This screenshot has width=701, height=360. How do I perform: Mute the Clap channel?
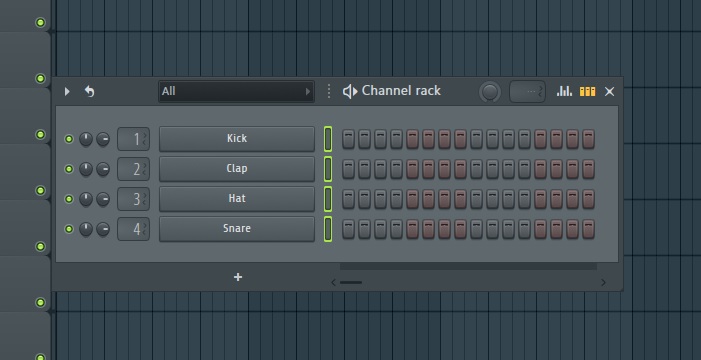pos(69,169)
